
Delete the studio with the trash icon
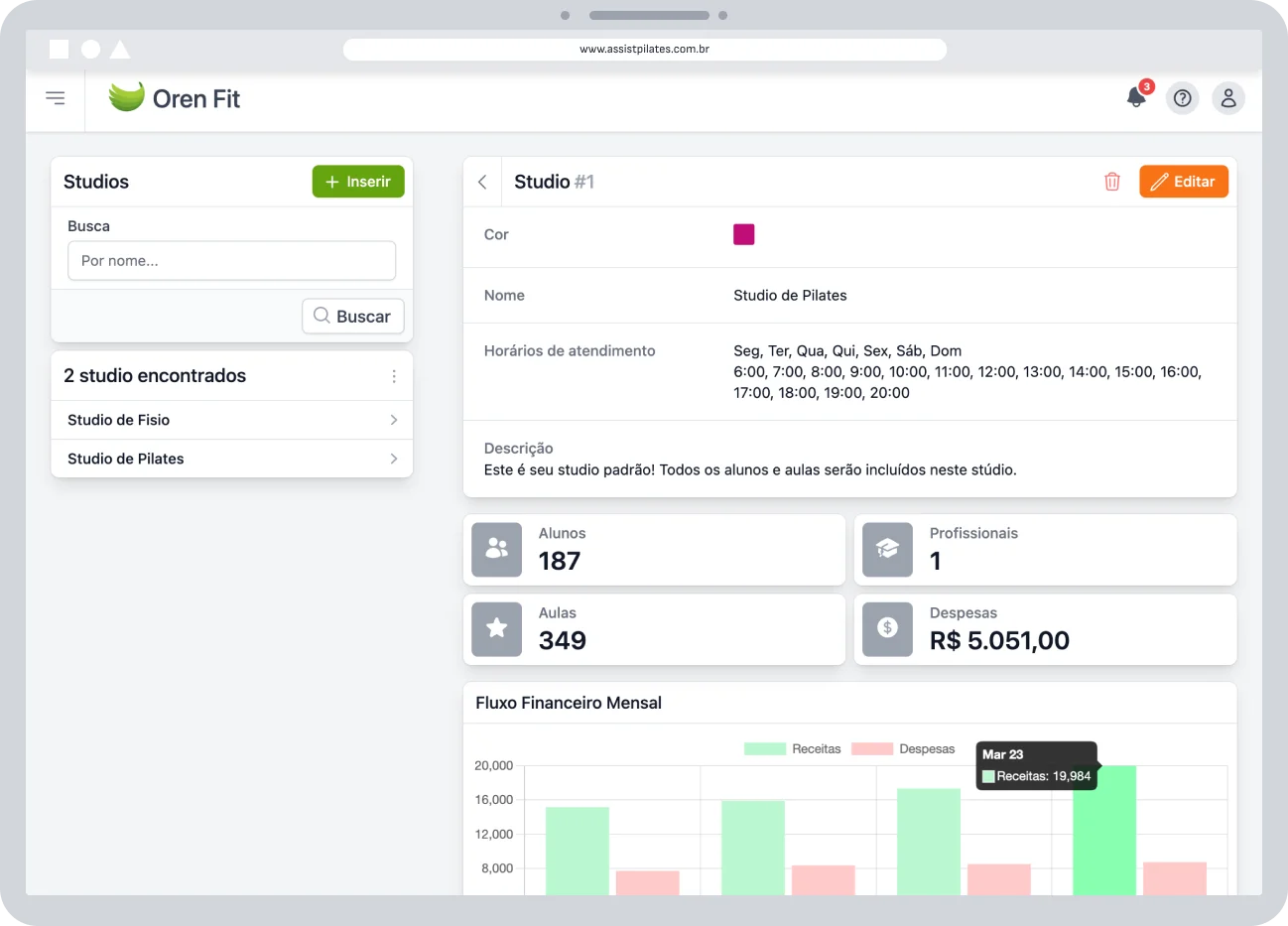[1112, 182]
